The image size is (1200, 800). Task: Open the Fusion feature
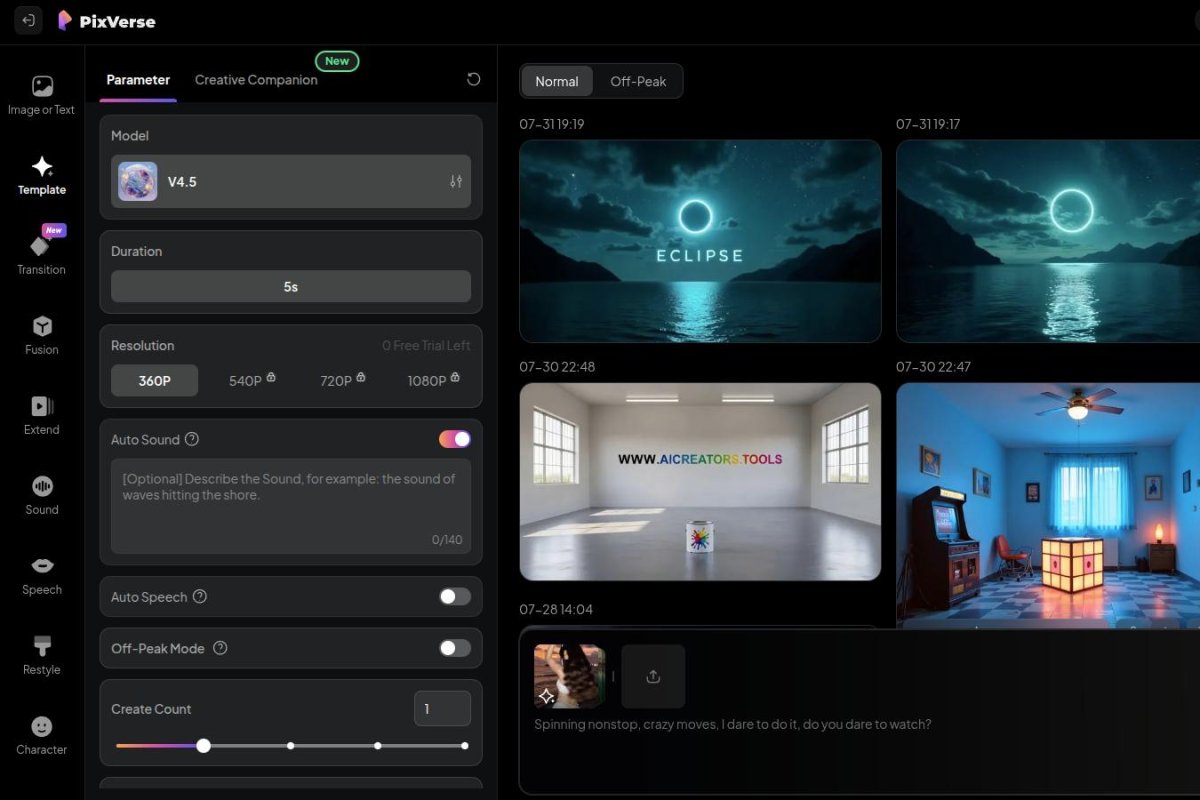click(x=41, y=333)
